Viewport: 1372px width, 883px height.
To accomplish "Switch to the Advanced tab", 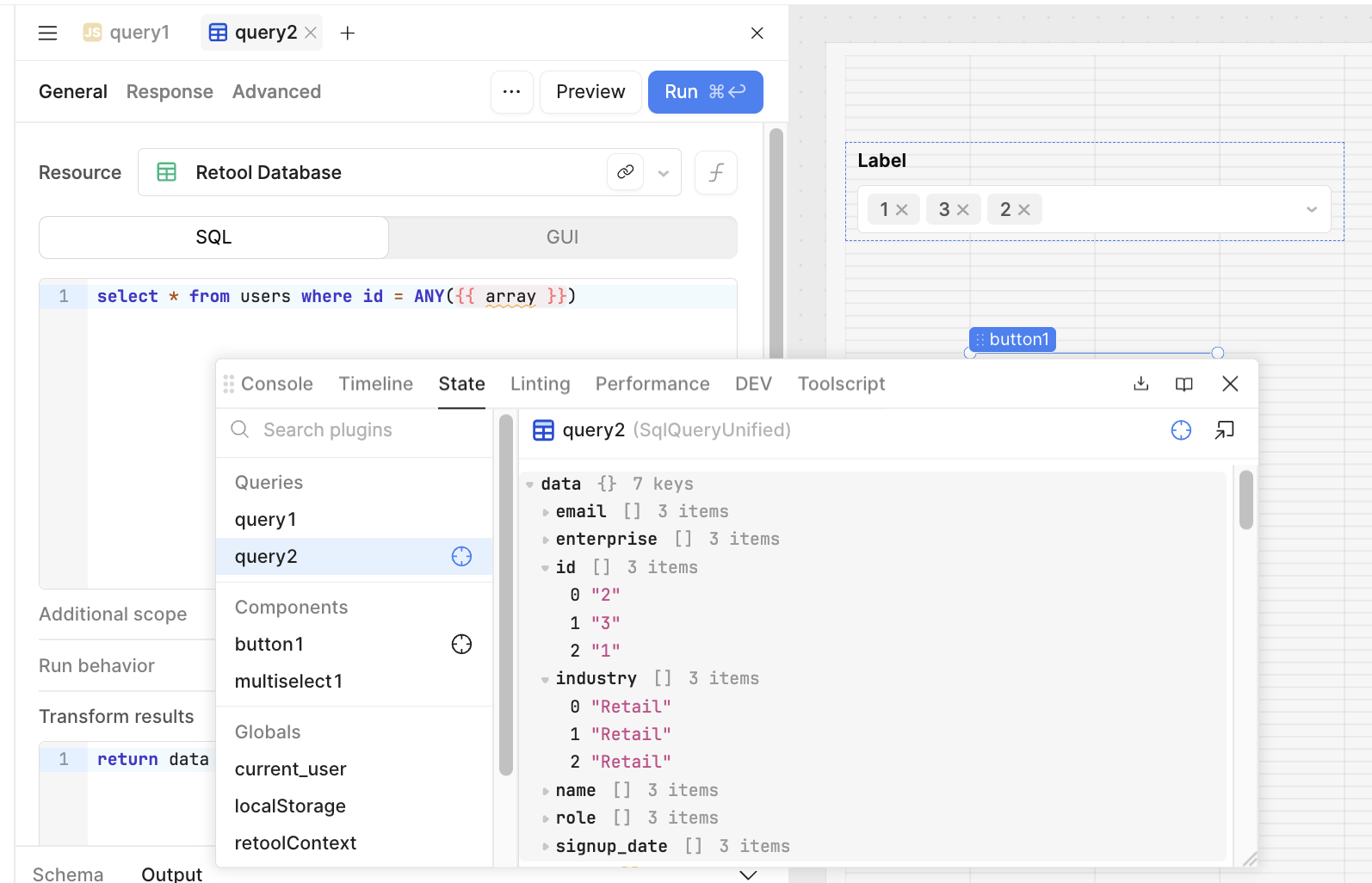I will [x=276, y=92].
